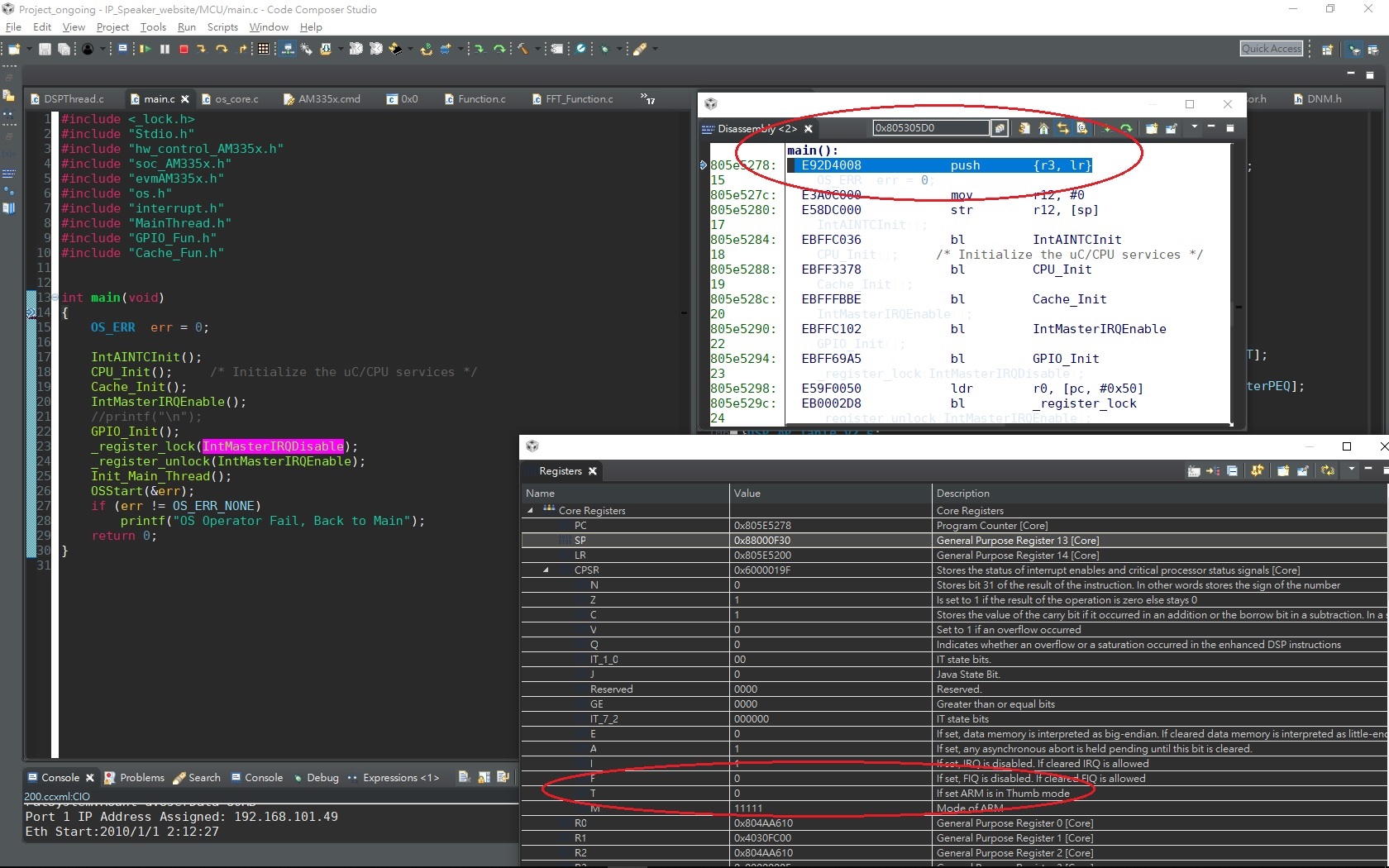Open dropdown arrow next to New toolbar icon
Screen dimensions: 1389x868
pos(29,50)
